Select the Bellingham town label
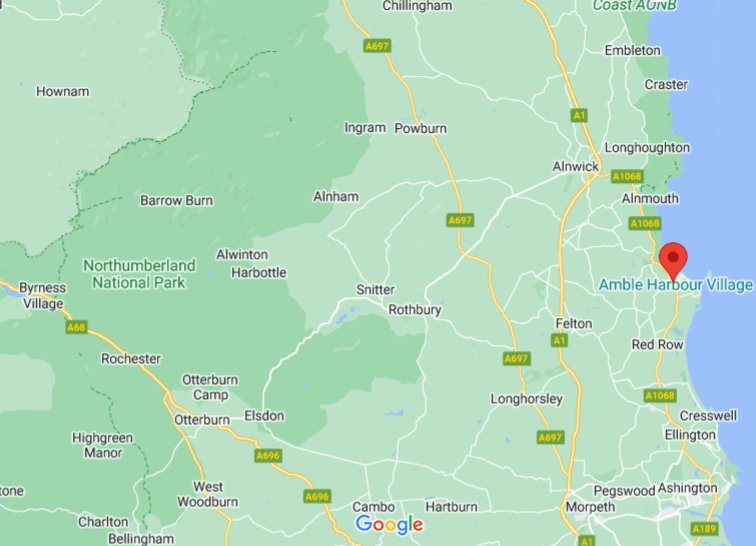Image resolution: width=756 pixels, height=546 pixels. click(141, 539)
